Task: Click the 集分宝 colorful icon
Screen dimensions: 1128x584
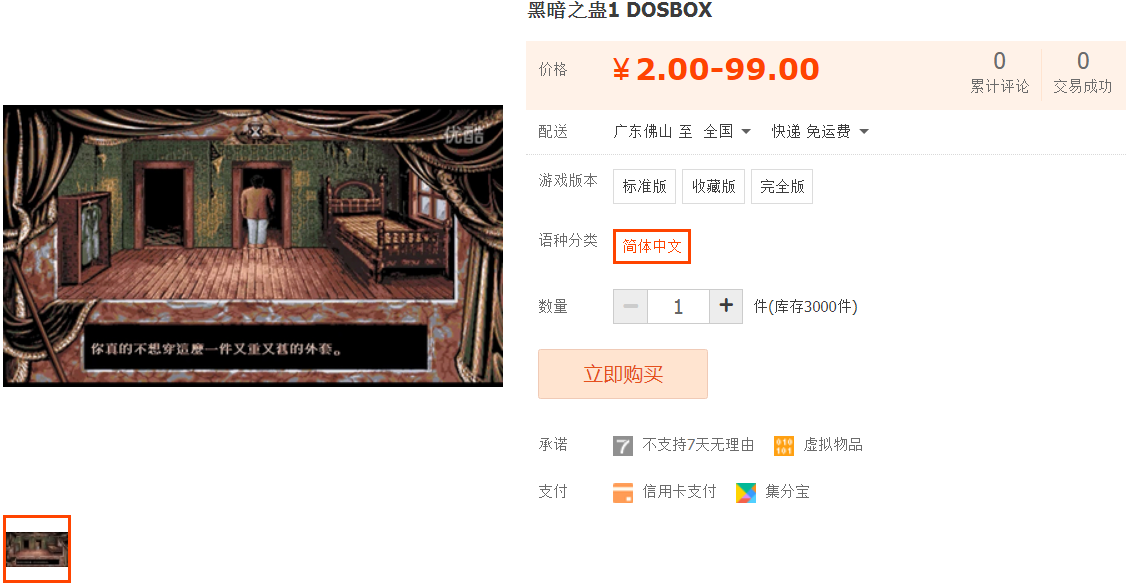Action: pos(746,493)
